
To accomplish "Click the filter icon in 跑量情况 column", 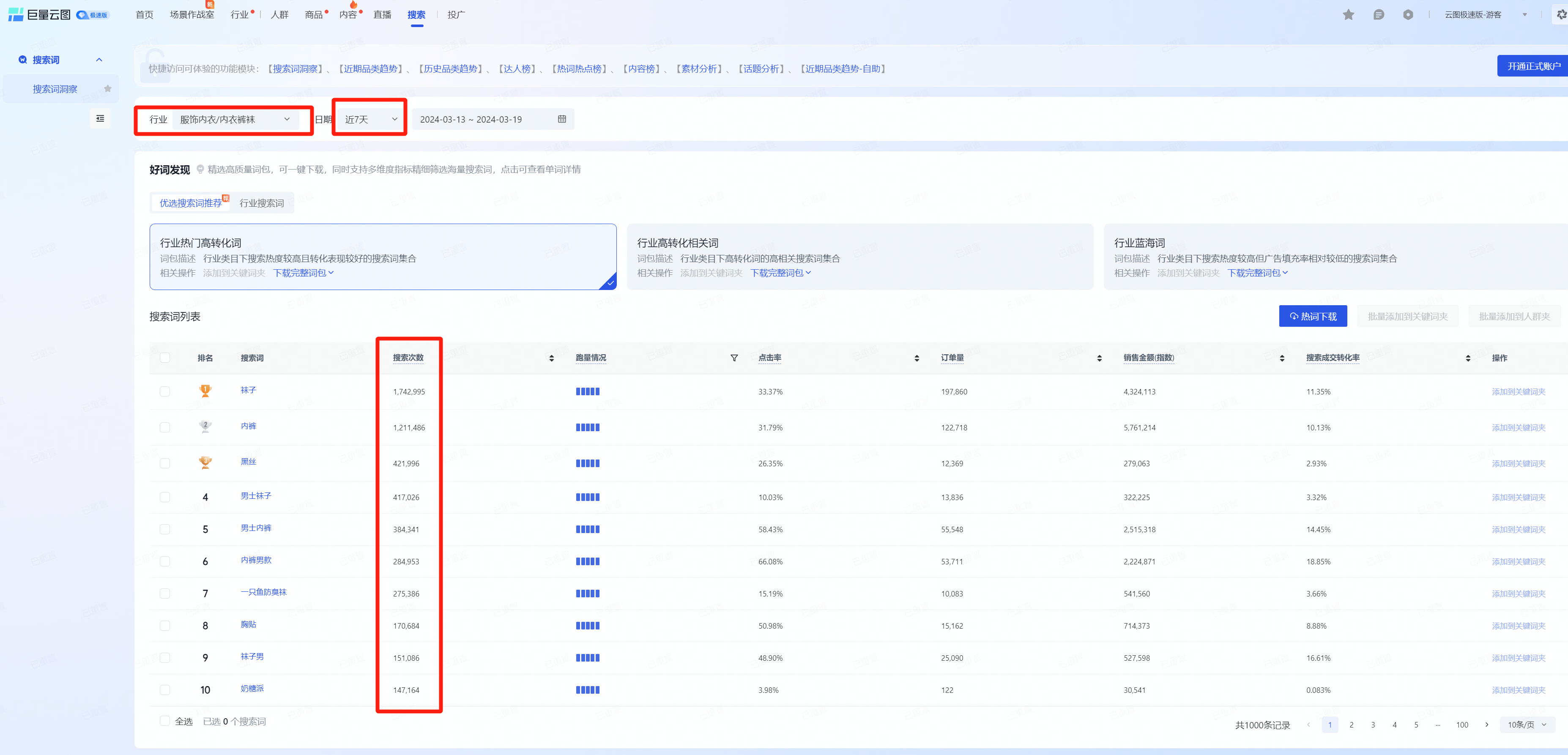I will (x=734, y=358).
